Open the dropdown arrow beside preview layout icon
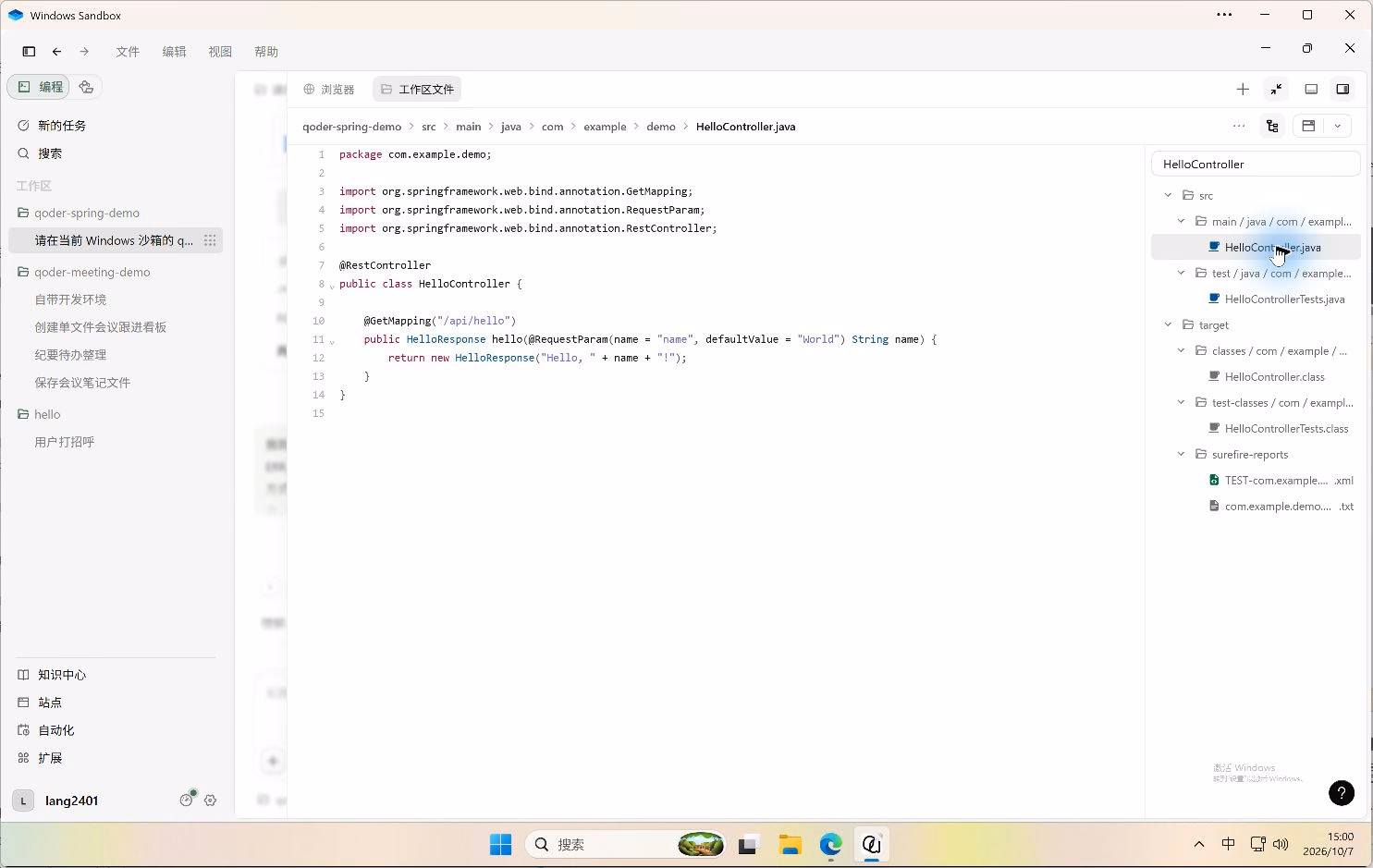 pyautogui.click(x=1338, y=127)
